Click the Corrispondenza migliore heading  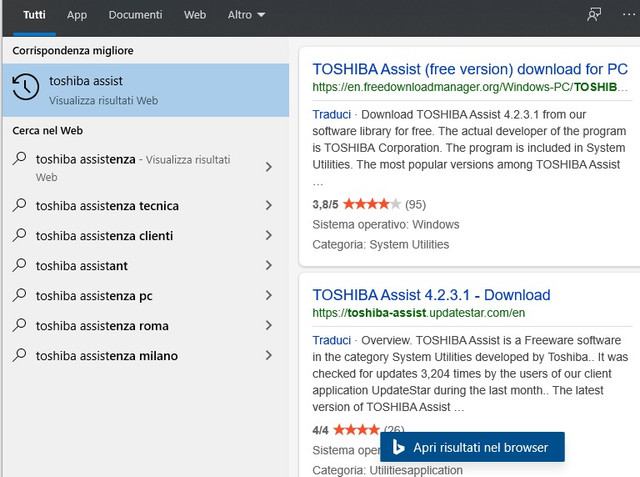click(x=73, y=51)
